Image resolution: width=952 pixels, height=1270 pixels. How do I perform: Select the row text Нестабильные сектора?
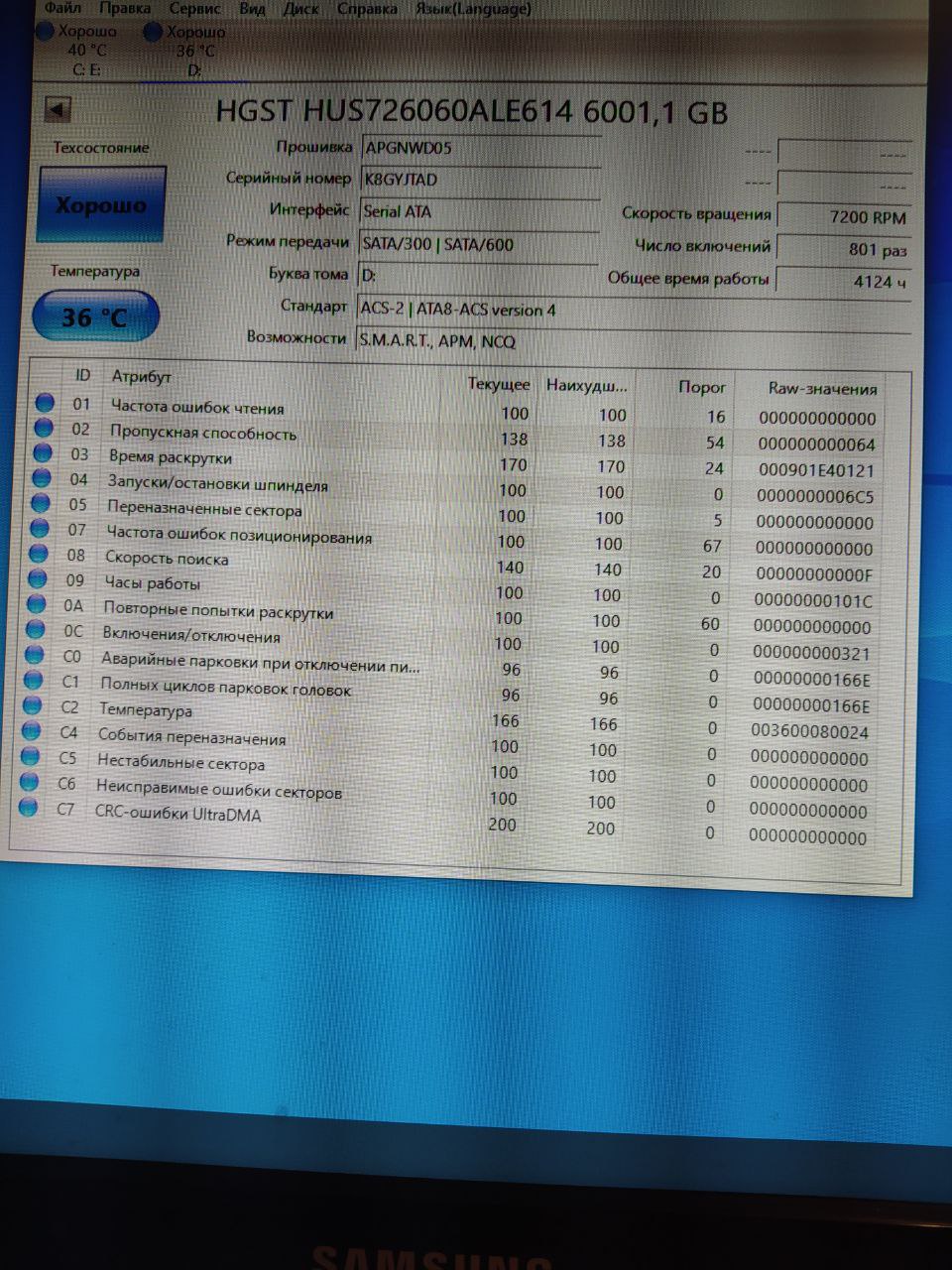(180, 764)
